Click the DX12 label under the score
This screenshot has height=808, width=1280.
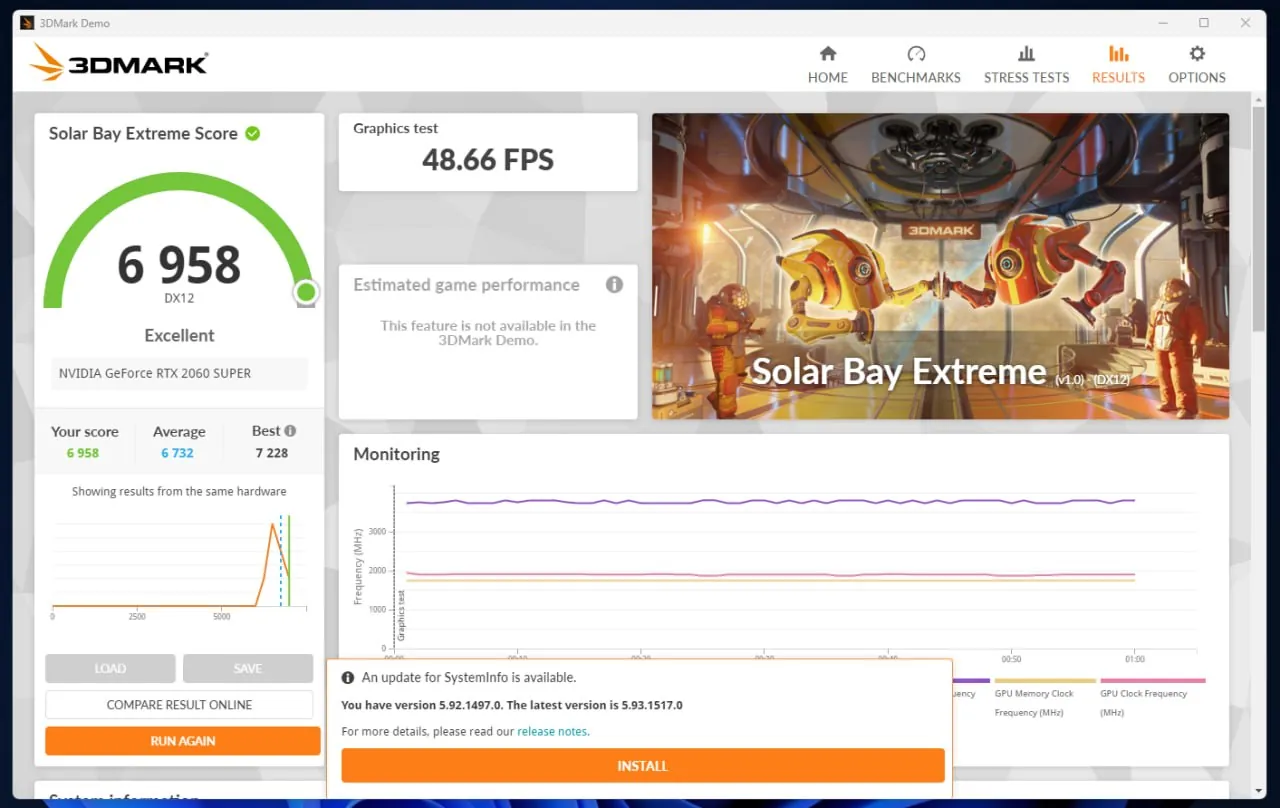pos(179,298)
